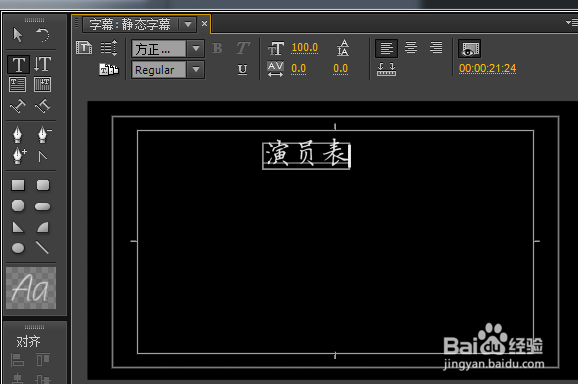This screenshot has height=384, width=578.
Task: Click the 演员表 text box
Action: tap(306, 156)
